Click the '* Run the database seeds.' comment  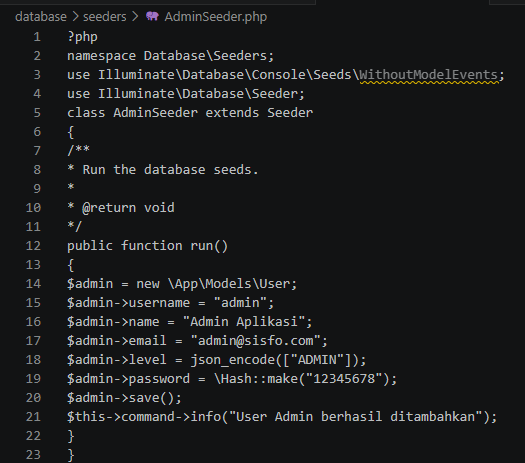163,170
